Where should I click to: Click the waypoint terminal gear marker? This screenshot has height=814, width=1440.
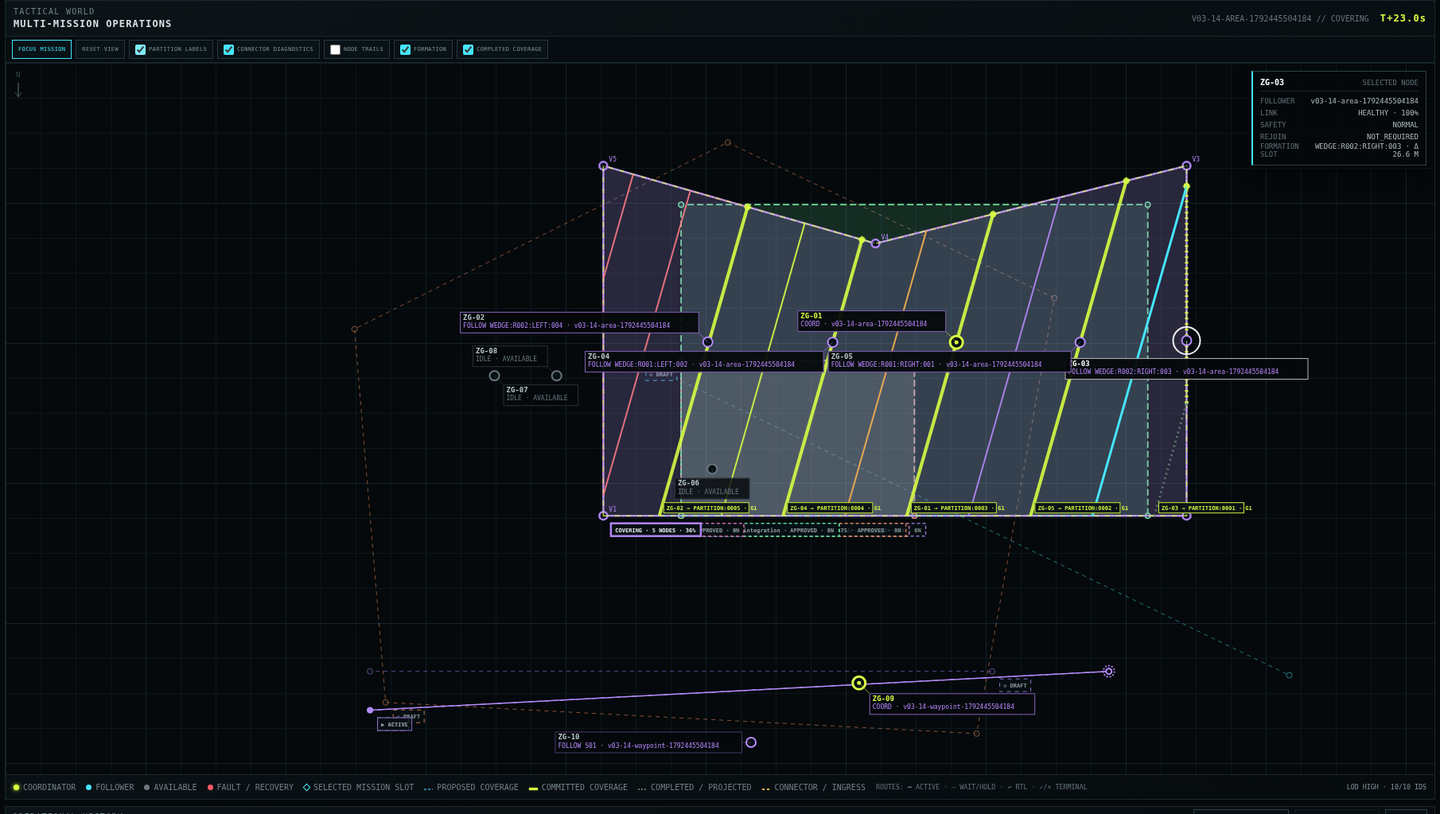click(x=1108, y=672)
